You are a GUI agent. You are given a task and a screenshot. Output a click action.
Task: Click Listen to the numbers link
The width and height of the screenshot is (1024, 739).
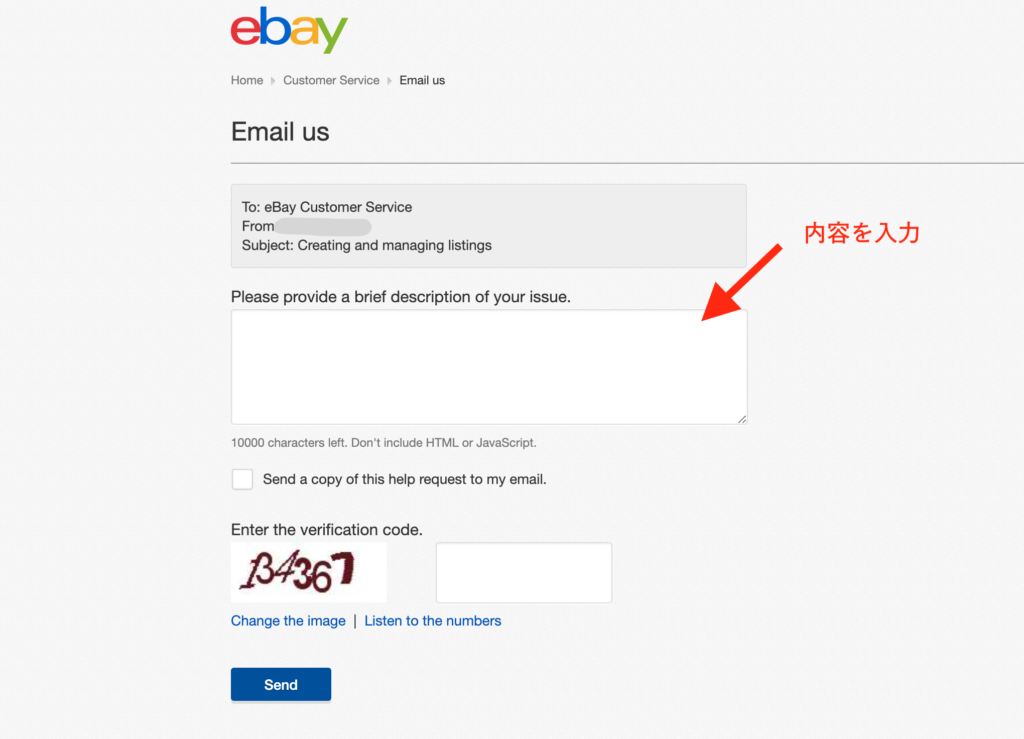coord(433,621)
